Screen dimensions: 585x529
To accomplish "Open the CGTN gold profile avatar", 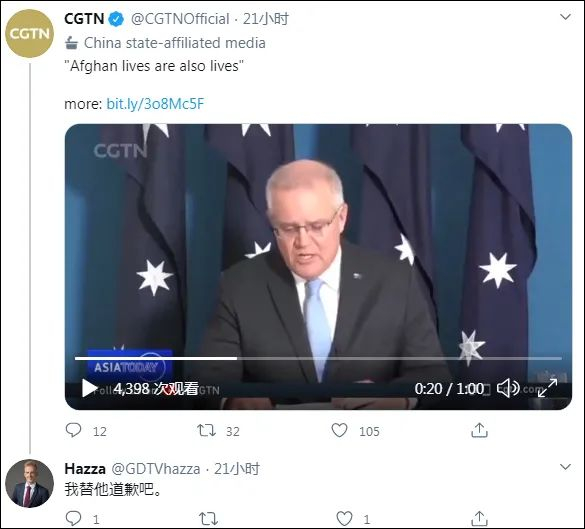I will (29, 34).
